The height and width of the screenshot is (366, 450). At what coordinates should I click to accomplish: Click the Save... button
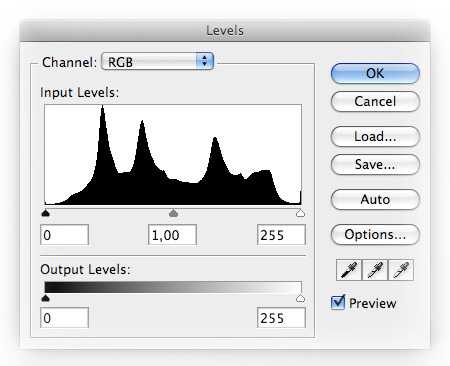tap(375, 164)
